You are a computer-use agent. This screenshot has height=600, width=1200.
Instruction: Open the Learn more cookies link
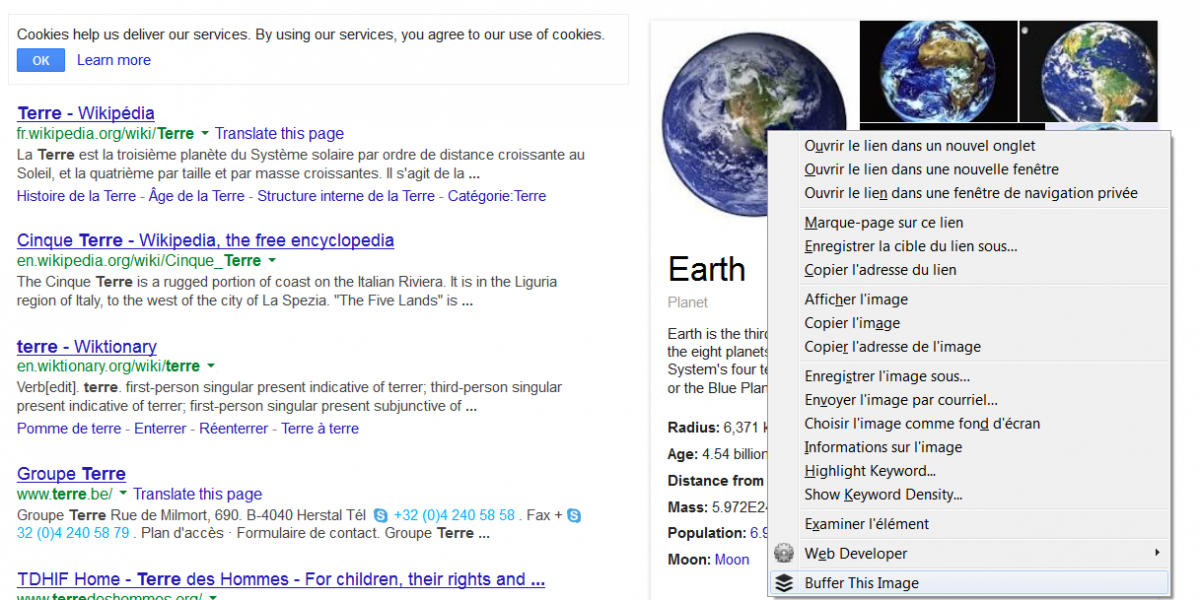[x=114, y=60]
